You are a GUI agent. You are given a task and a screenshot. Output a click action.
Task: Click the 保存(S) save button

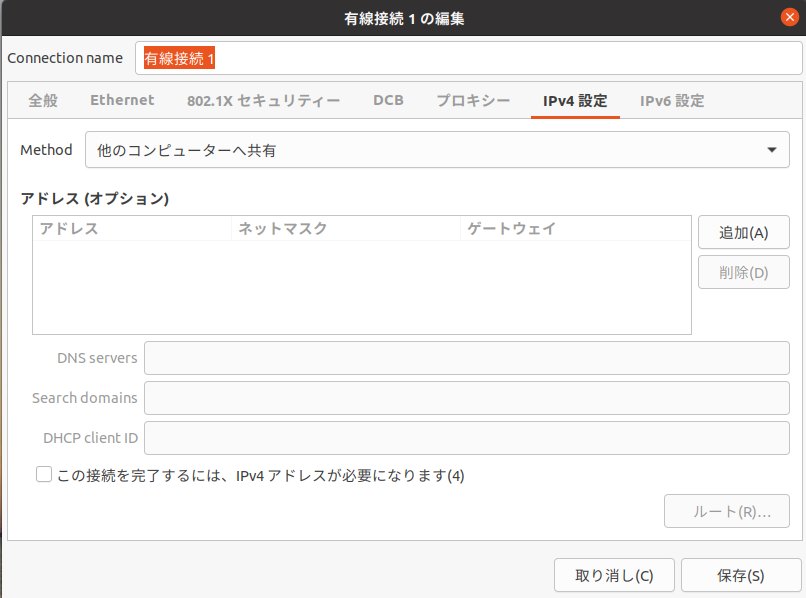(x=741, y=575)
